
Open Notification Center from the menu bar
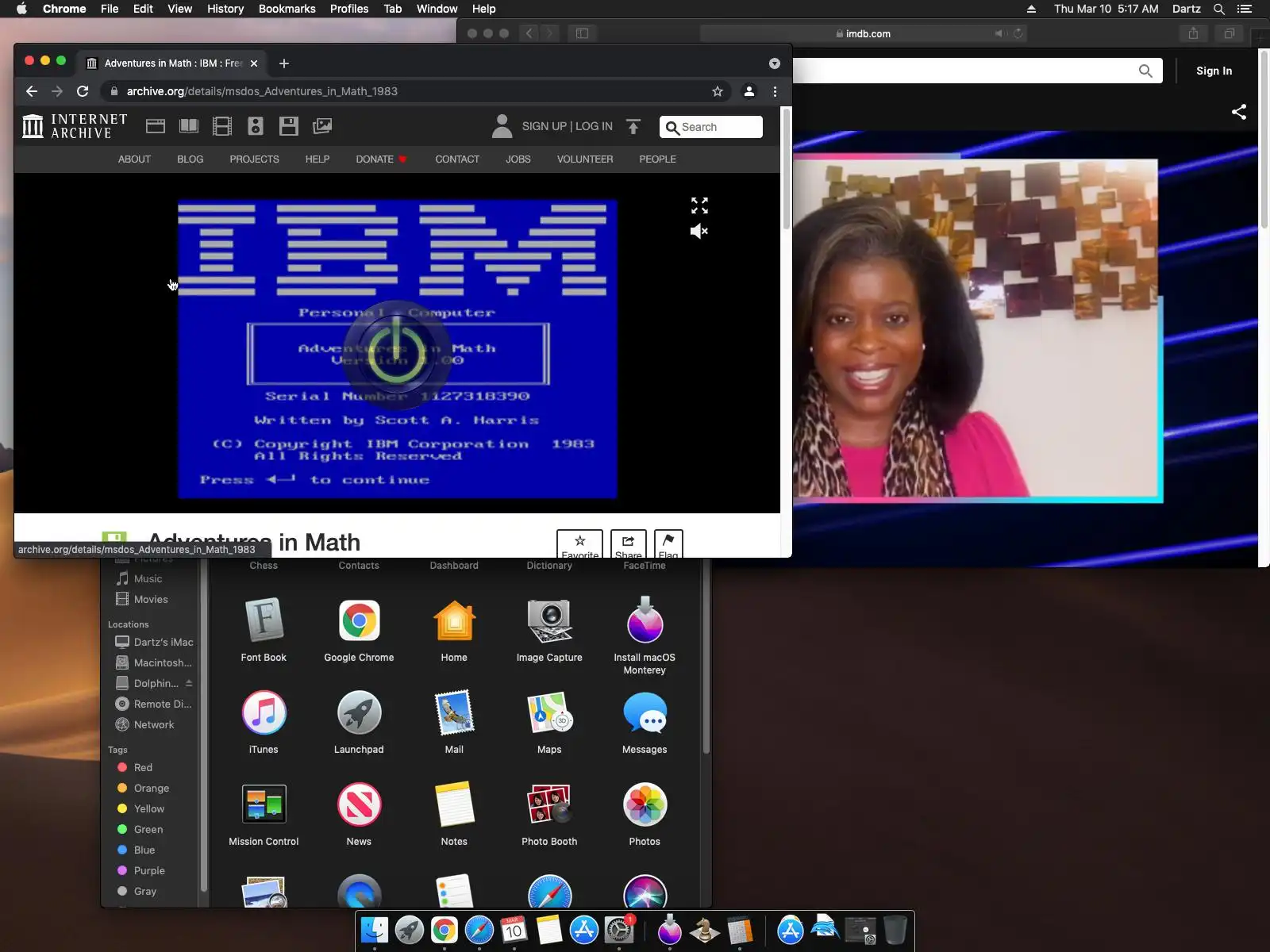point(1245,9)
